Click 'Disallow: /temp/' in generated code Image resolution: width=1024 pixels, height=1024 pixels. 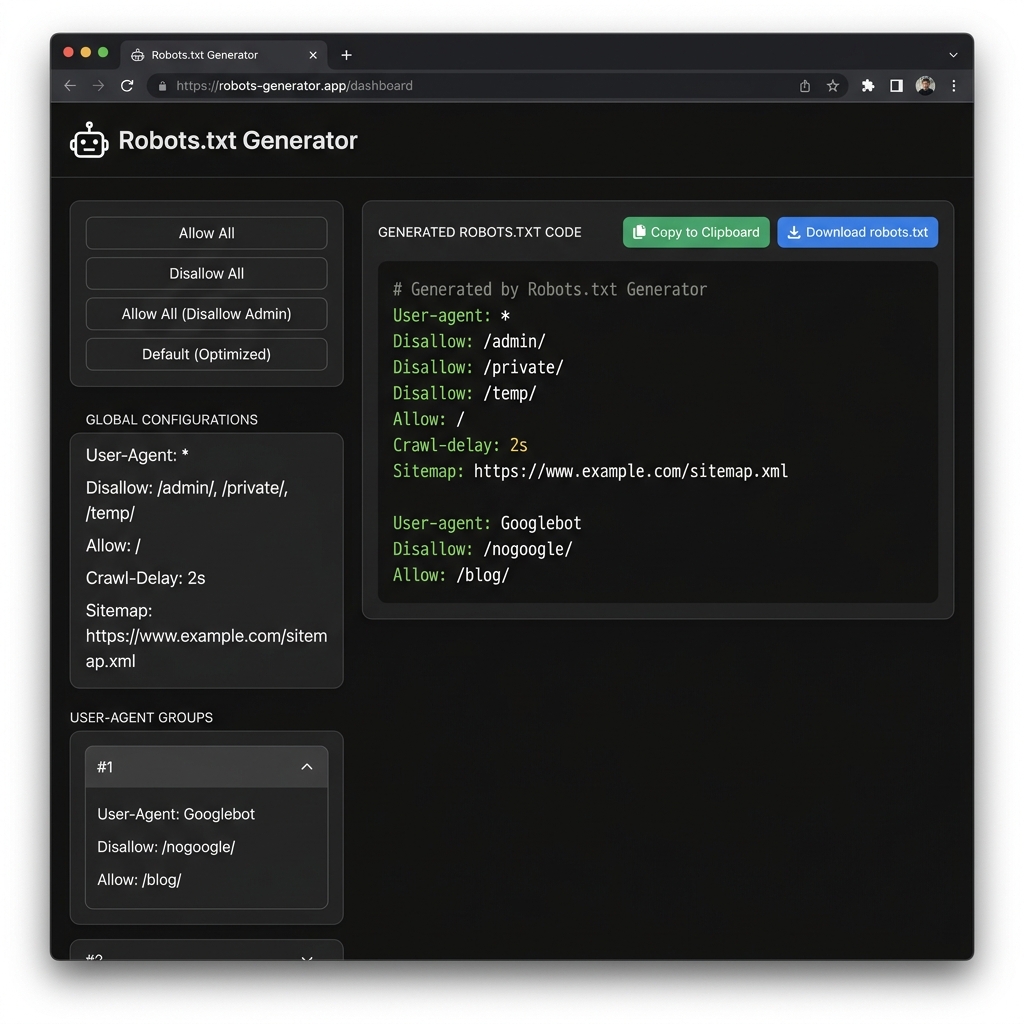click(464, 394)
